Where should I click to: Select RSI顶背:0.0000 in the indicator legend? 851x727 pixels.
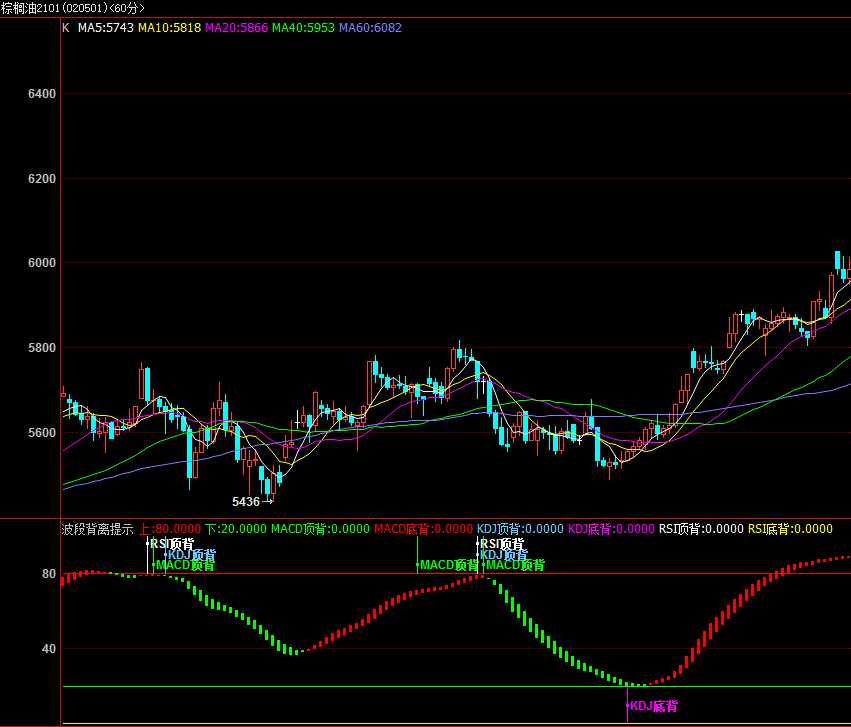(701, 529)
